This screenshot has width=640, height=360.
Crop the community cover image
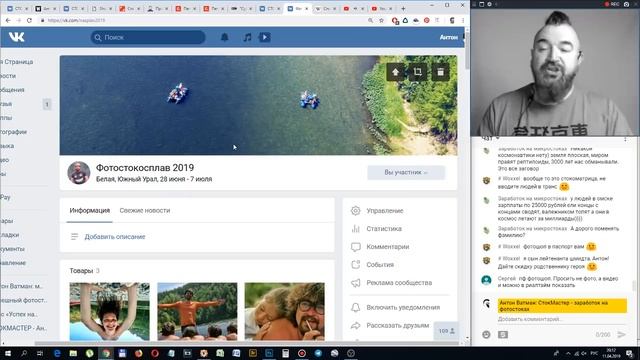pos(418,72)
